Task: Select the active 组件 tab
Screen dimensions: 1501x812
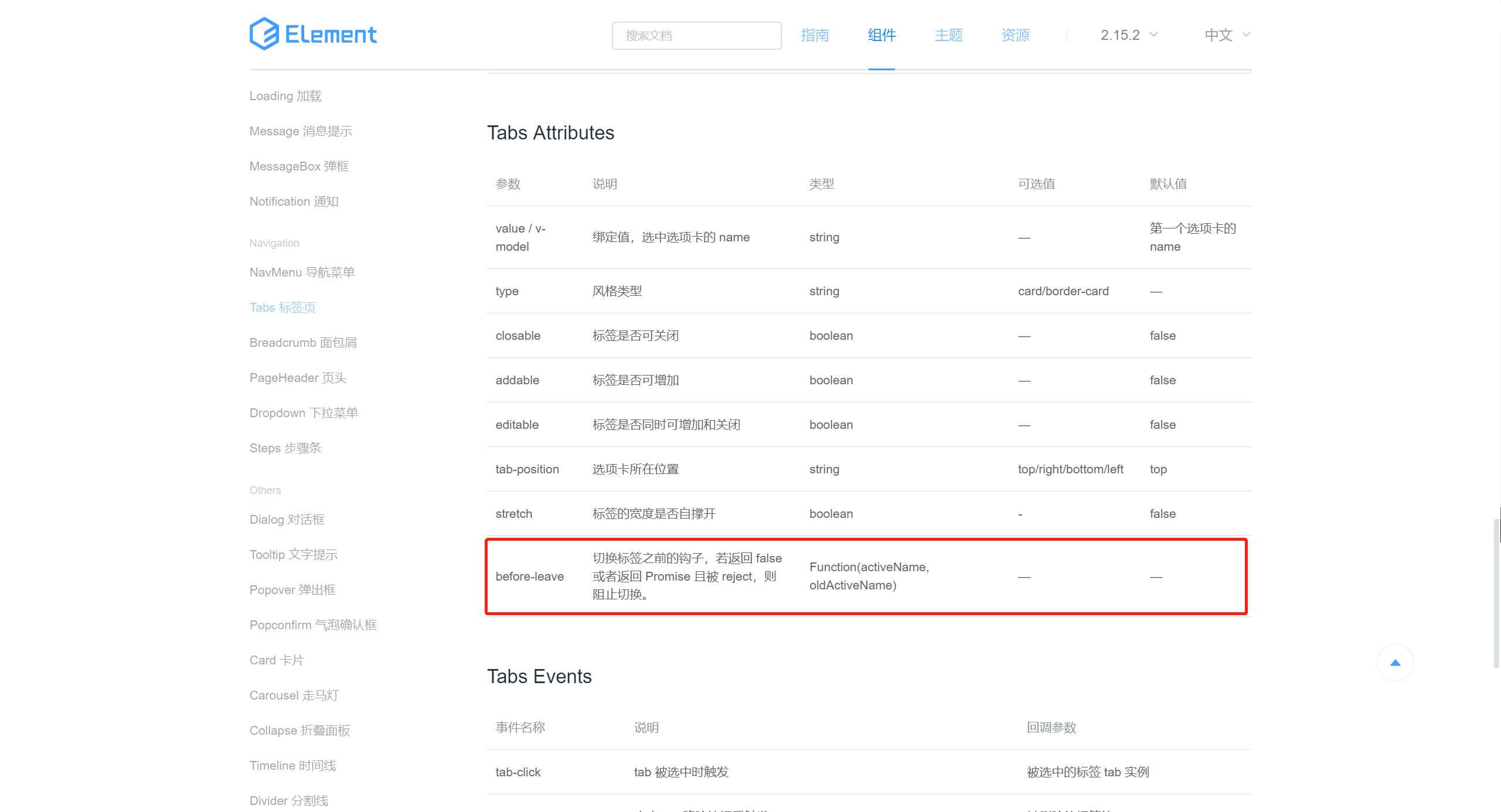Action: coord(881,35)
